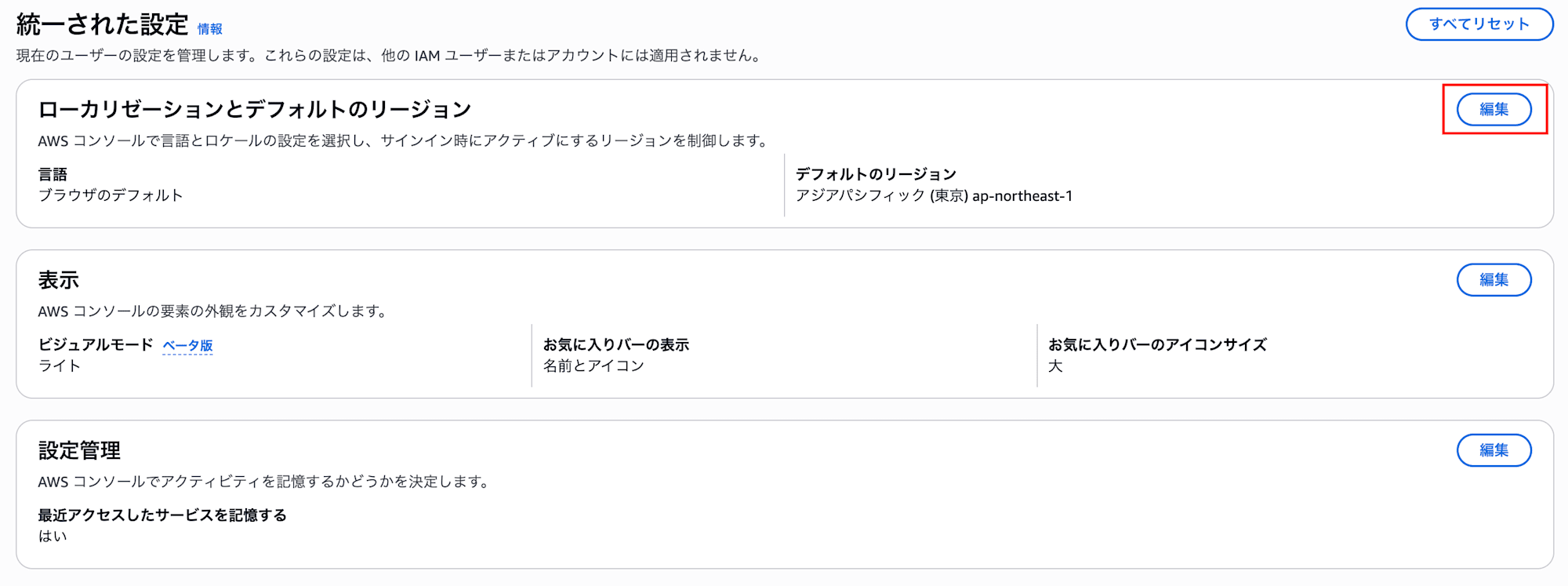Click the 統一された設定 page heading
This screenshot has width=1568, height=586.
[102, 24]
